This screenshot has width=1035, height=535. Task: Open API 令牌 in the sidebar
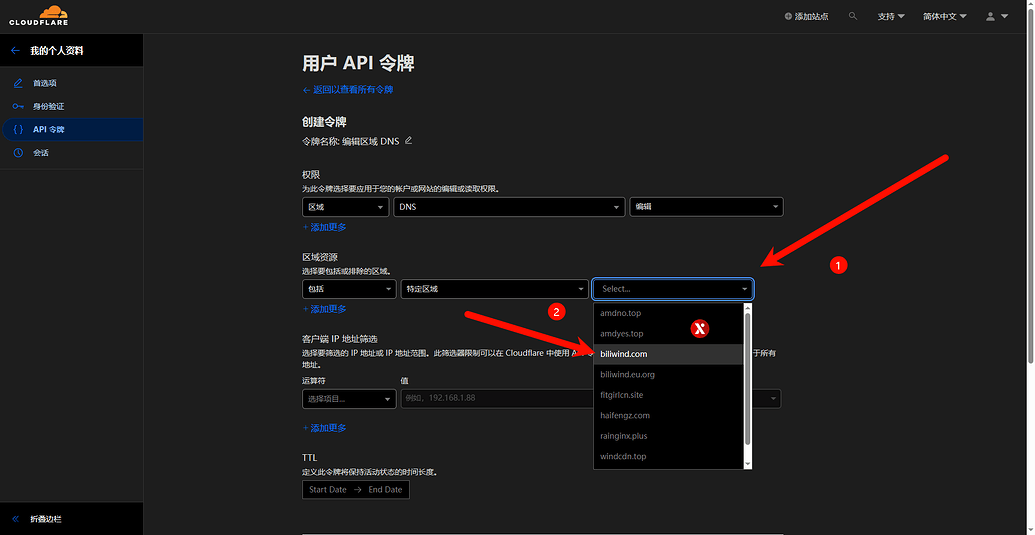point(71,129)
